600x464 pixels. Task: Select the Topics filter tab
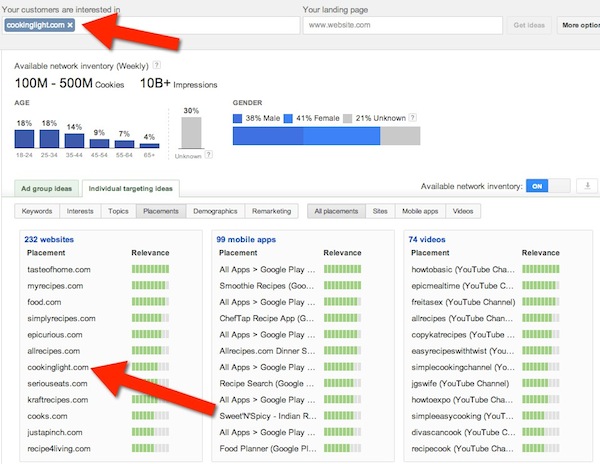pos(118,211)
